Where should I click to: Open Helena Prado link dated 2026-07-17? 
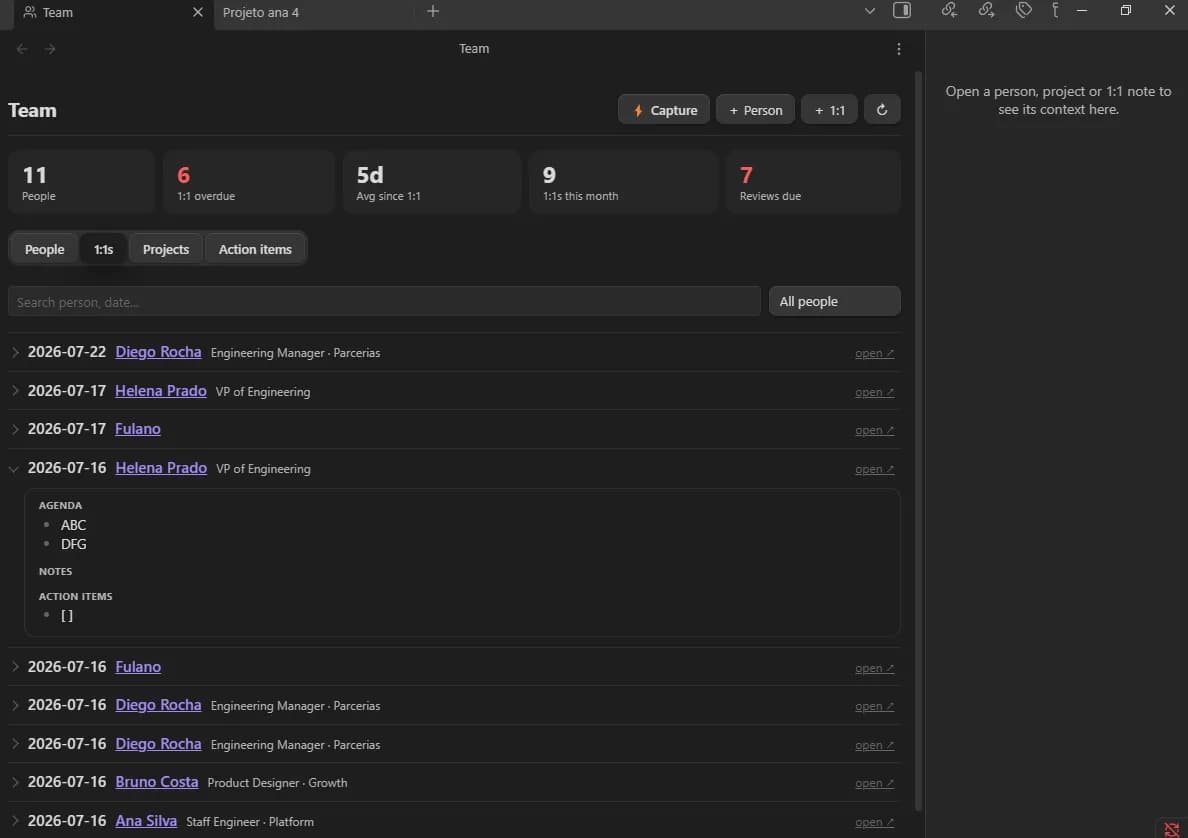pos(161,391)
